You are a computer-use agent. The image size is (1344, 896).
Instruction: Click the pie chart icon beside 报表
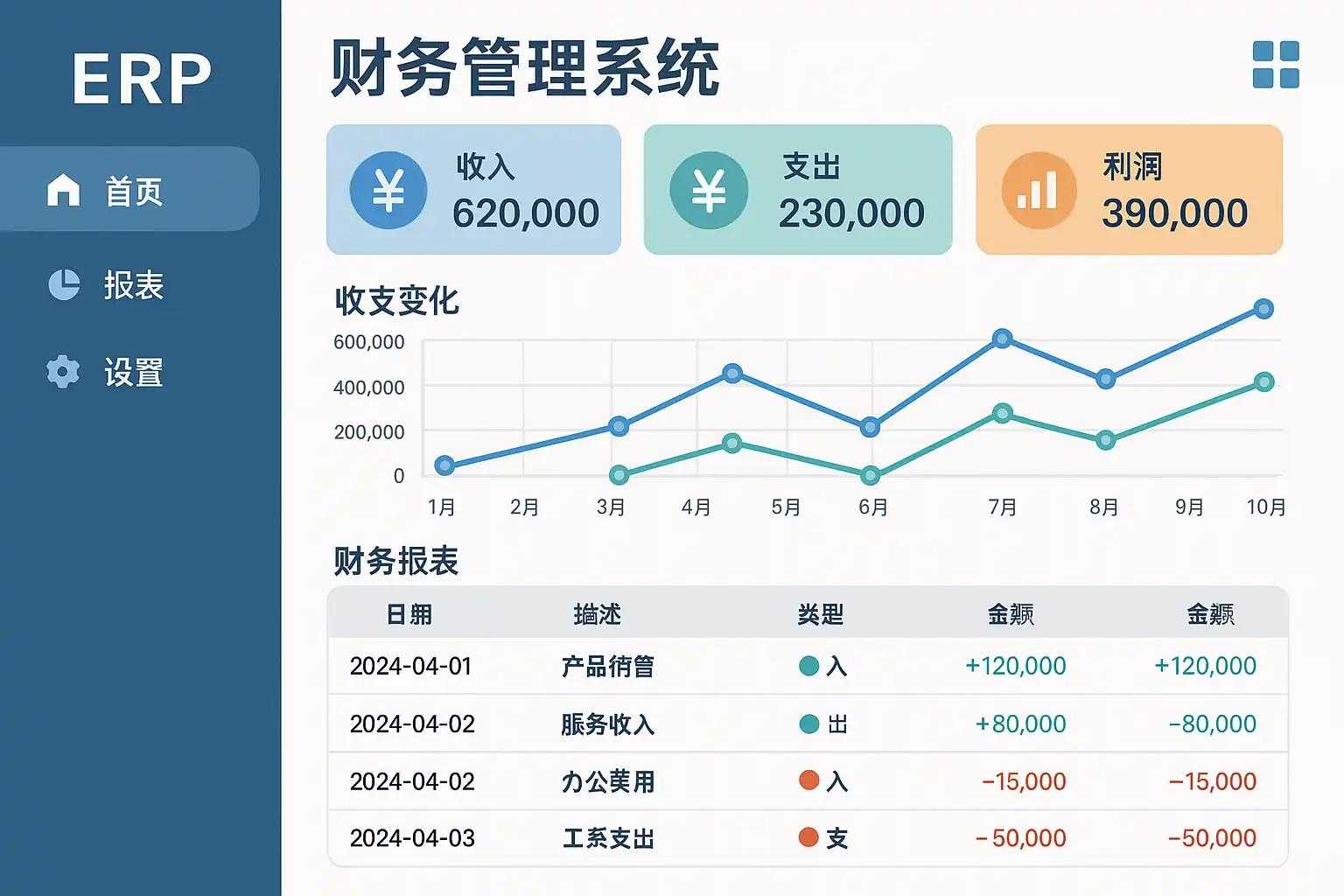coord(64,284)
